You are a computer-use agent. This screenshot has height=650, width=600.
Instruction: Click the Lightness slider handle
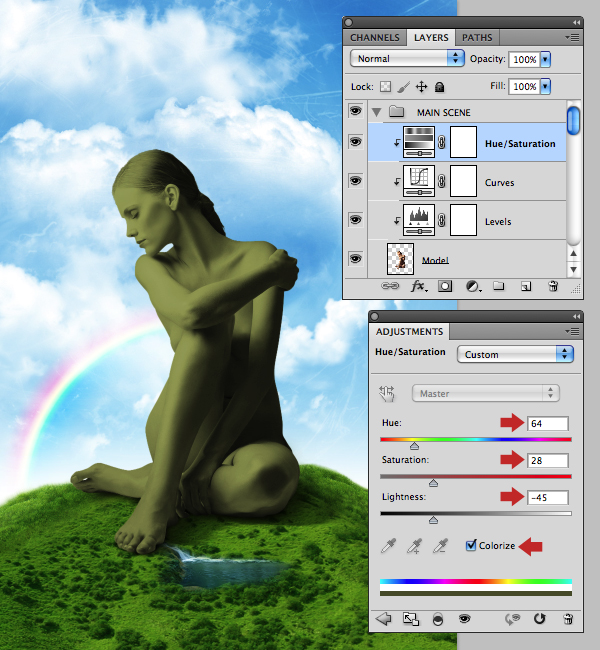point(433,520)
